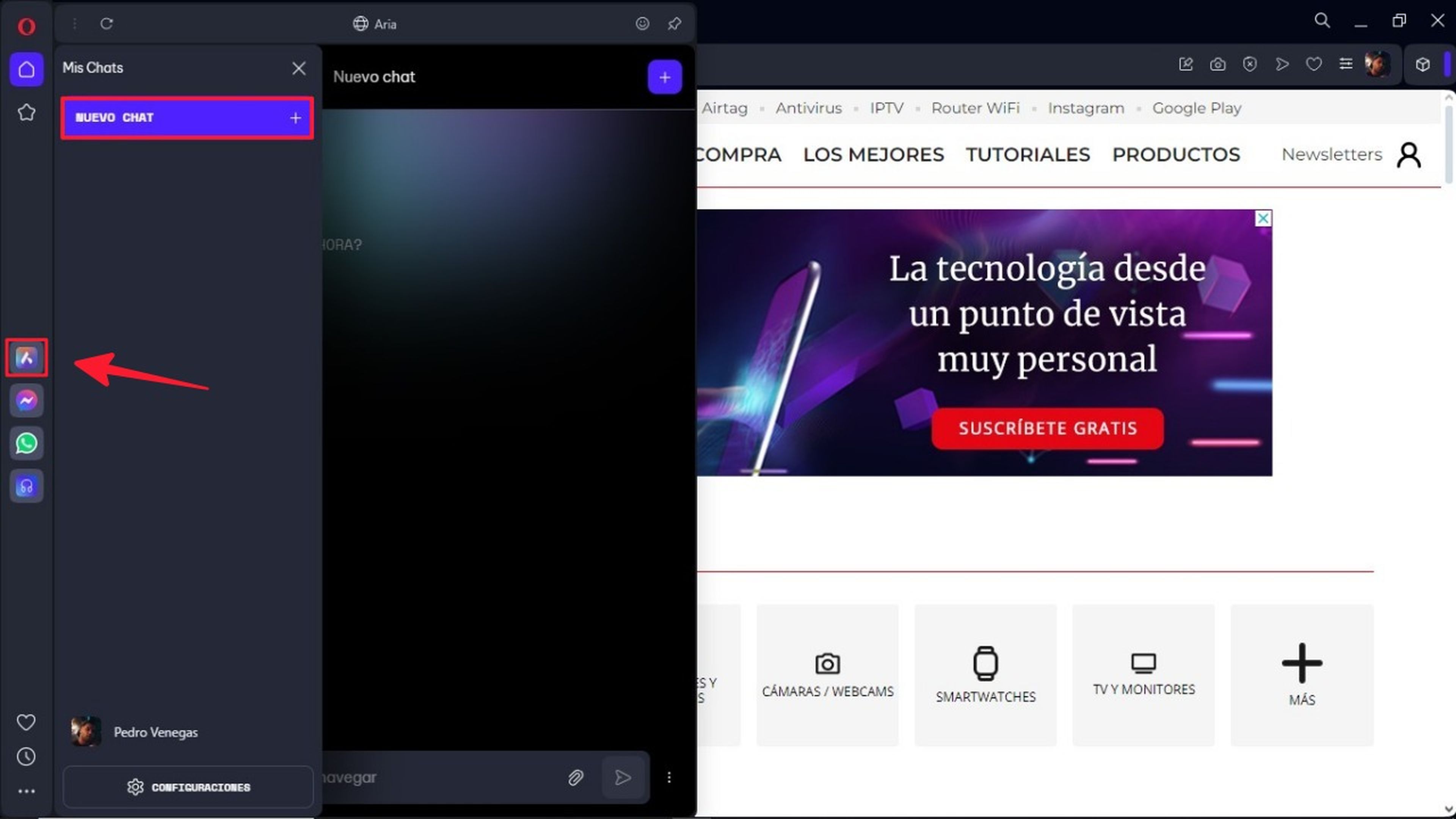Click the attachment paperclip icon
The image size is (1456, 819).
(575, 777)
